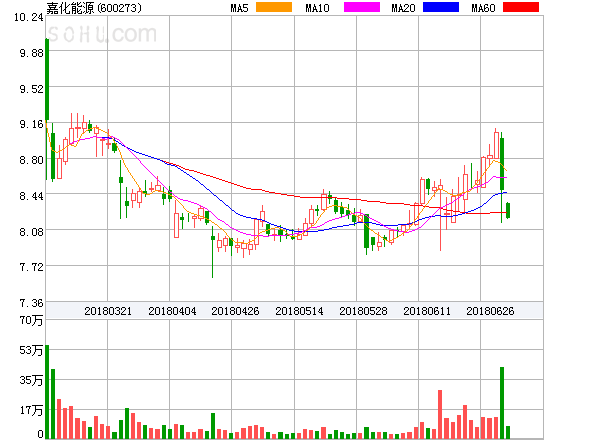Click the 7.36 price axis label
Screen dimensions: 600x440
coord(24,303)
